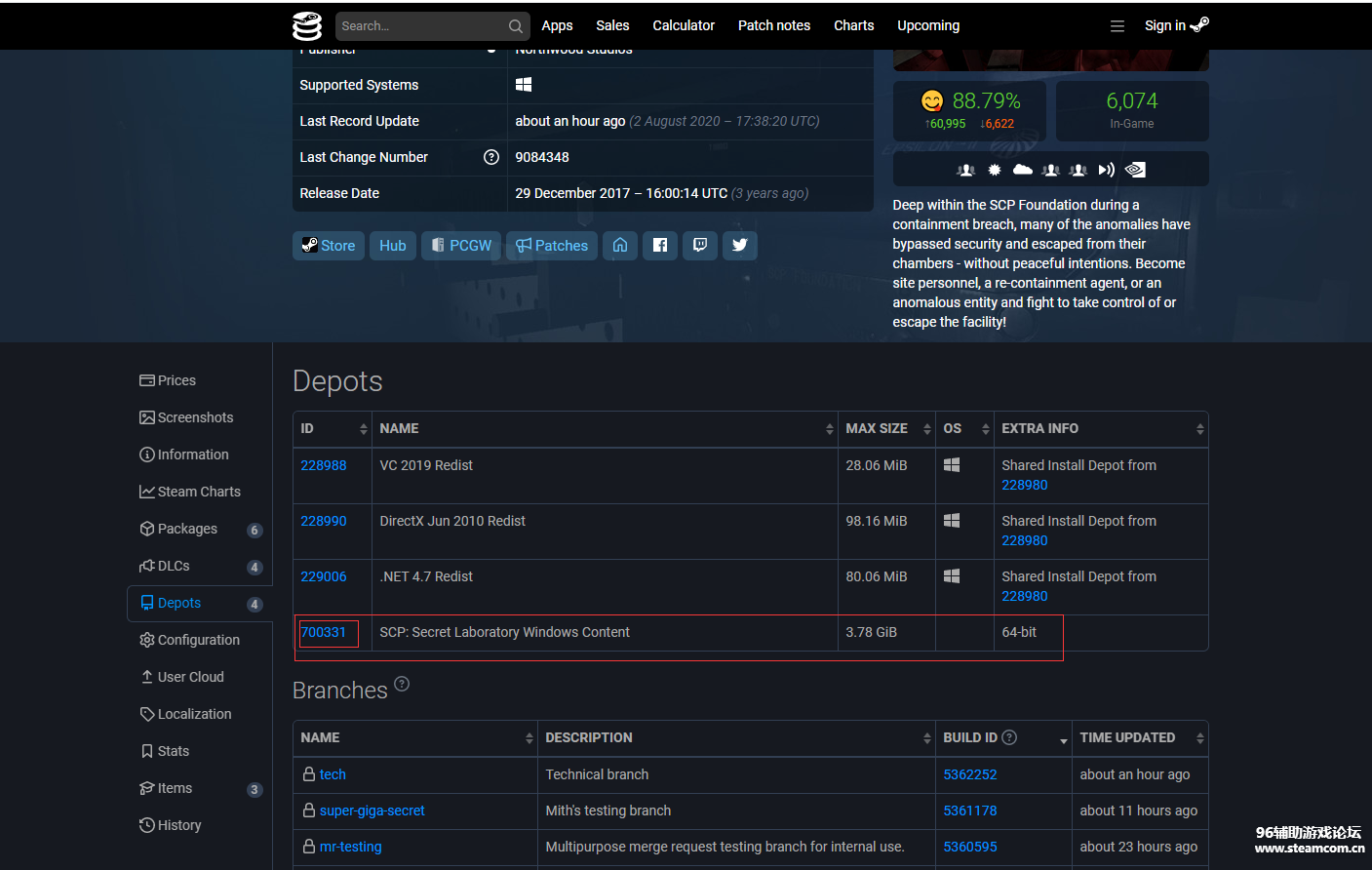The image size is (1372, 870).
Task: Open the Twitter profile icon button
Action: click(740, 246)
